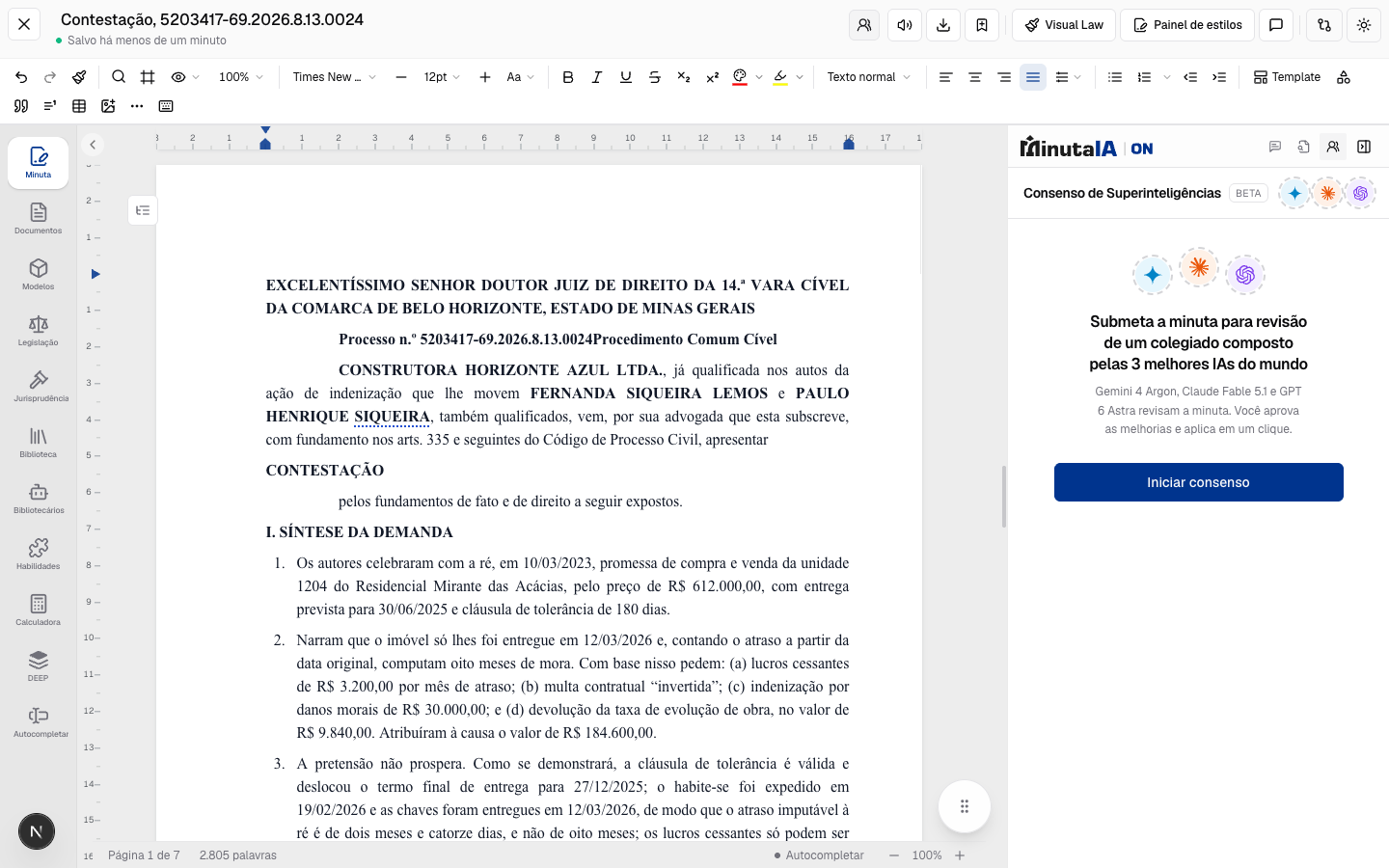1389x868 pixels.
Task: Open the Jurisprudência gavel icon
Action: [39, 386]
